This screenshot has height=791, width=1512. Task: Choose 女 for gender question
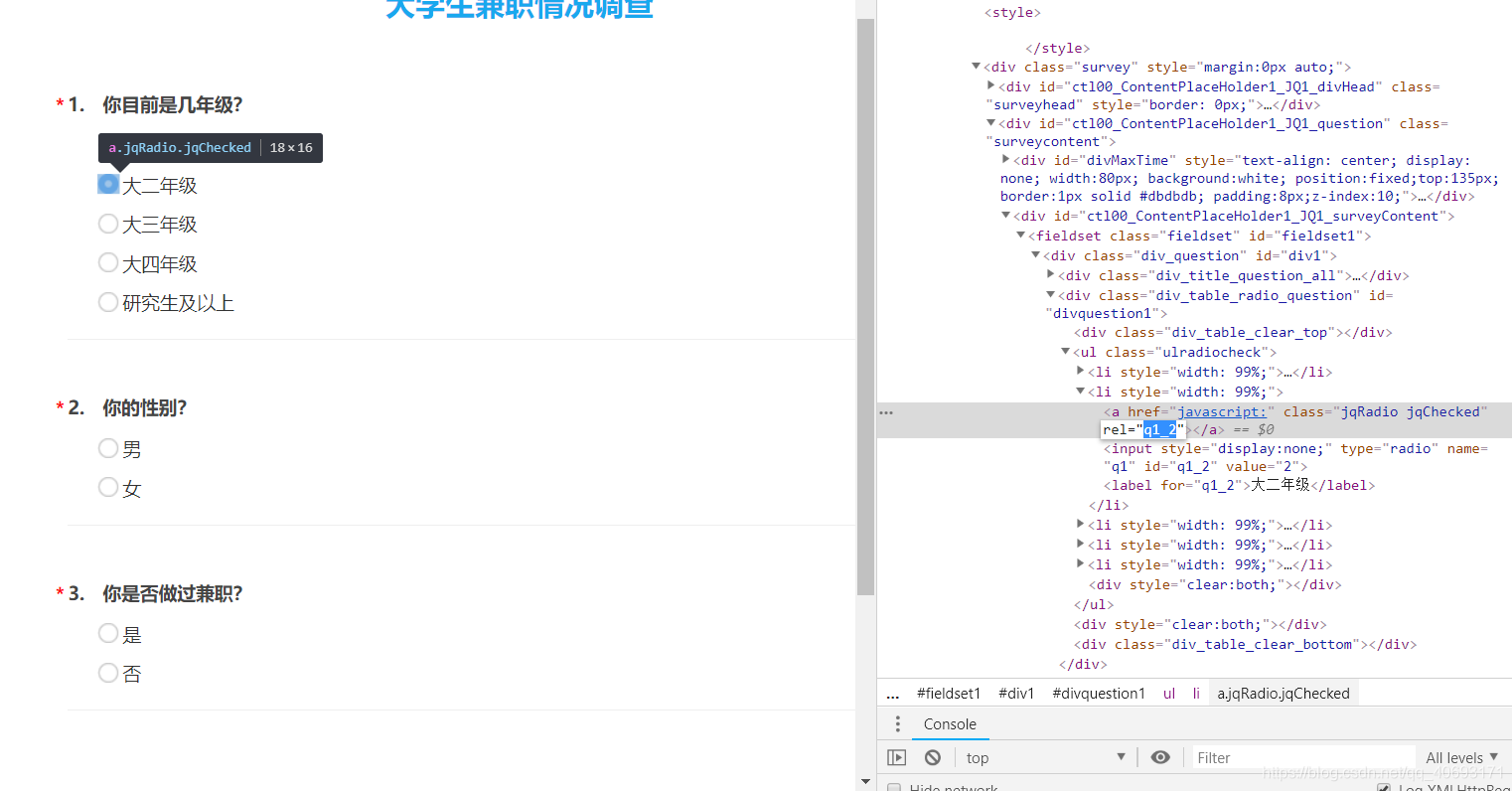(x=108, y=487)
